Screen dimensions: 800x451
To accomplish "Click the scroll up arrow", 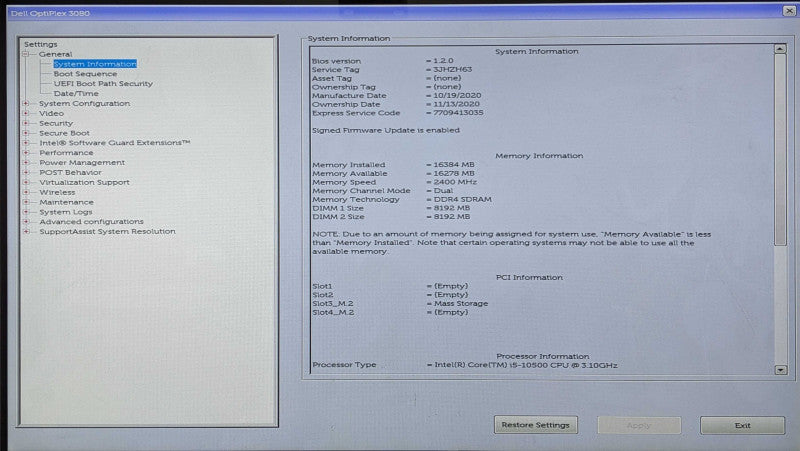I will [780, 49].
